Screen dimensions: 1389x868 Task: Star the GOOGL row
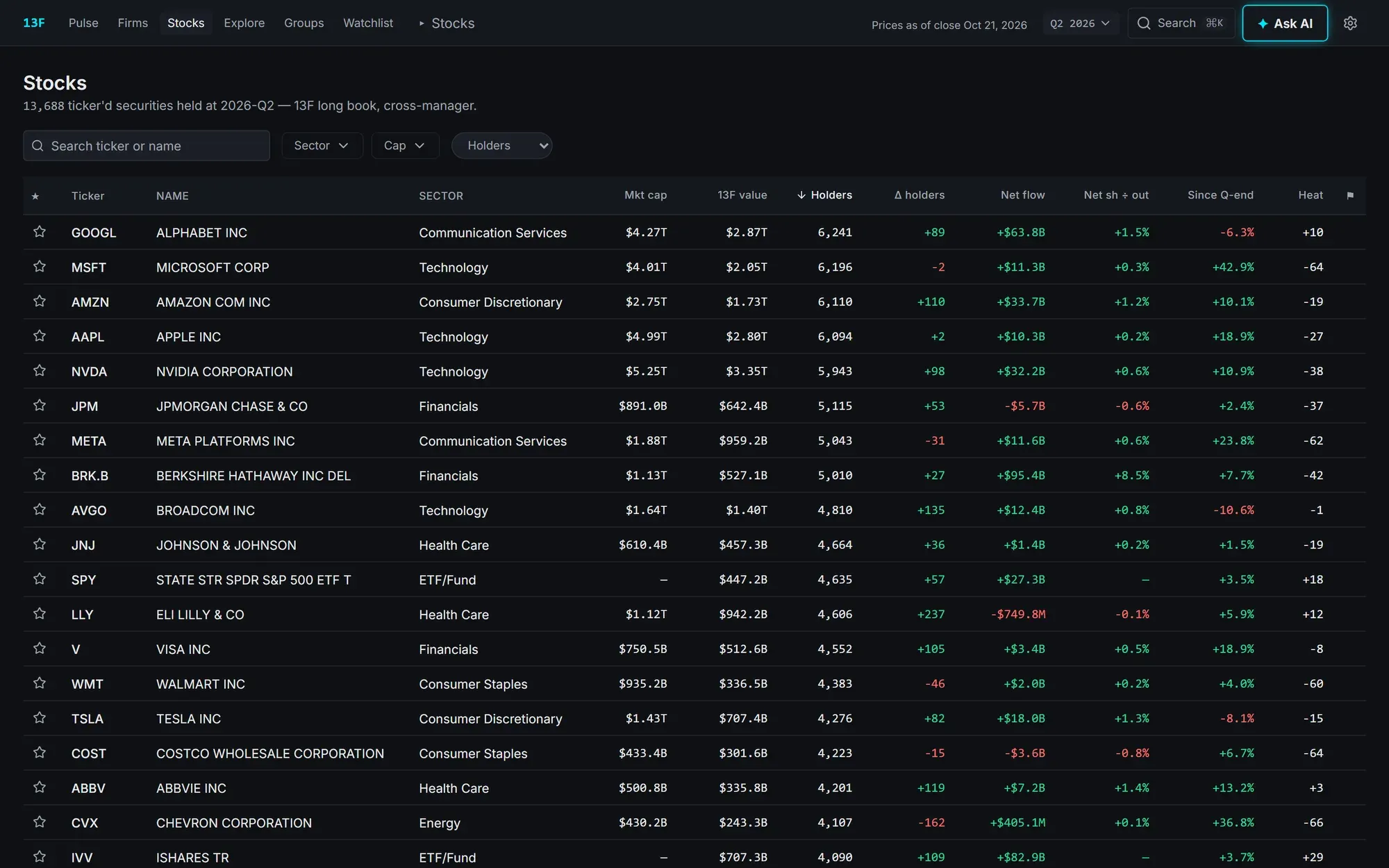point(40,232)
